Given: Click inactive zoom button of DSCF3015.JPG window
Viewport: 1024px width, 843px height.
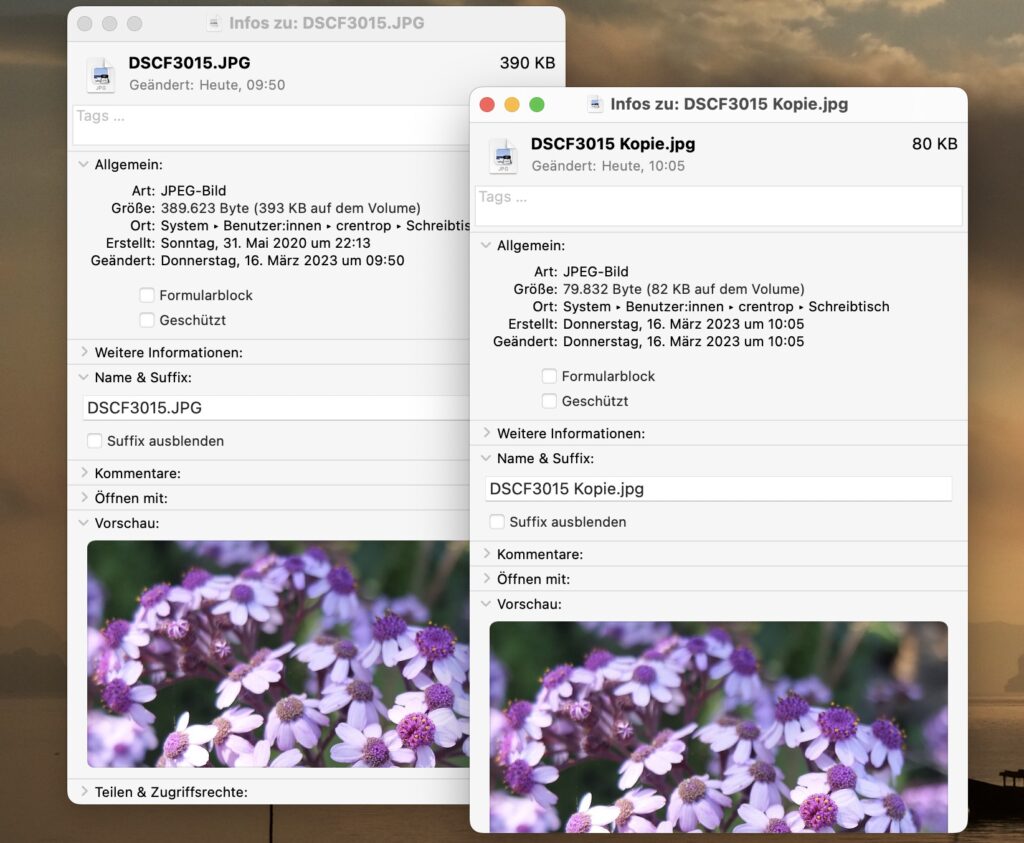Looking at the screenshot, I should [135, 24].
